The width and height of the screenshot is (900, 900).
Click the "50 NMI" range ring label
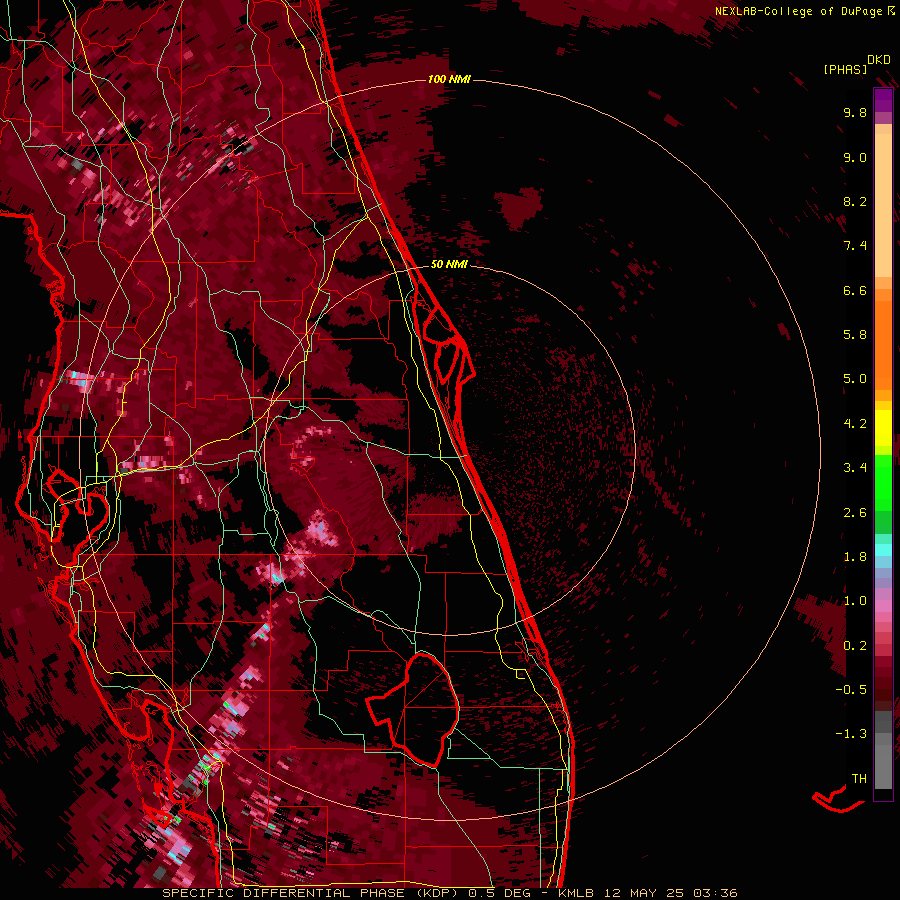[449, 264]
